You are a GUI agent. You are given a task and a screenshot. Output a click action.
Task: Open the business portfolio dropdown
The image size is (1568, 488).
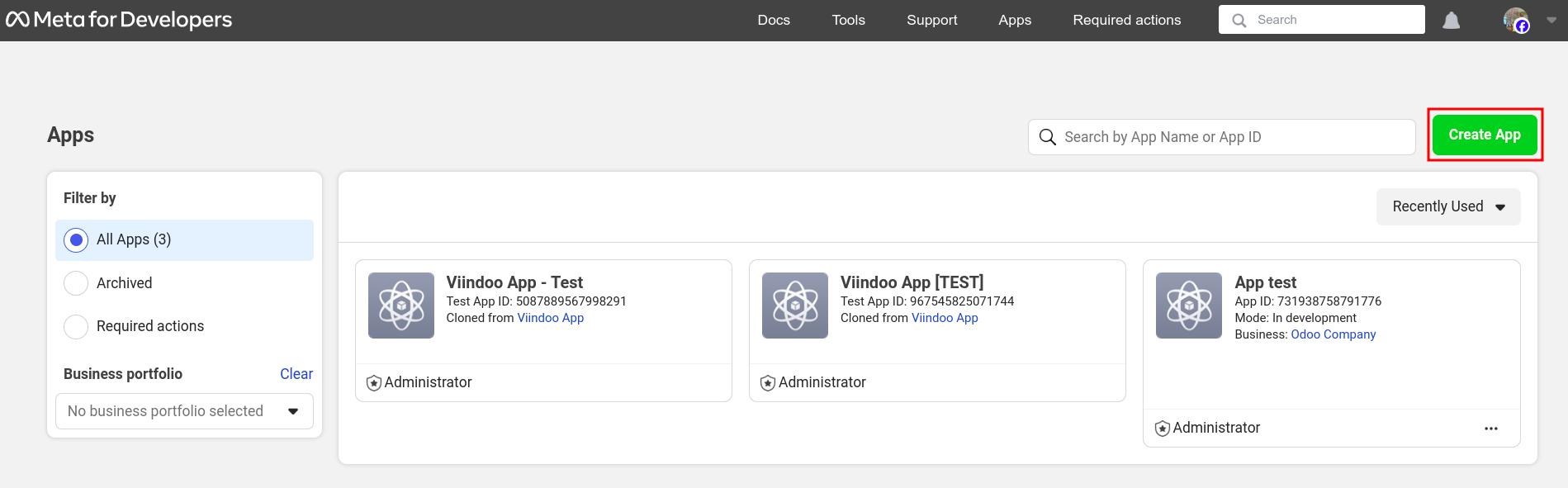coord(184,411)
